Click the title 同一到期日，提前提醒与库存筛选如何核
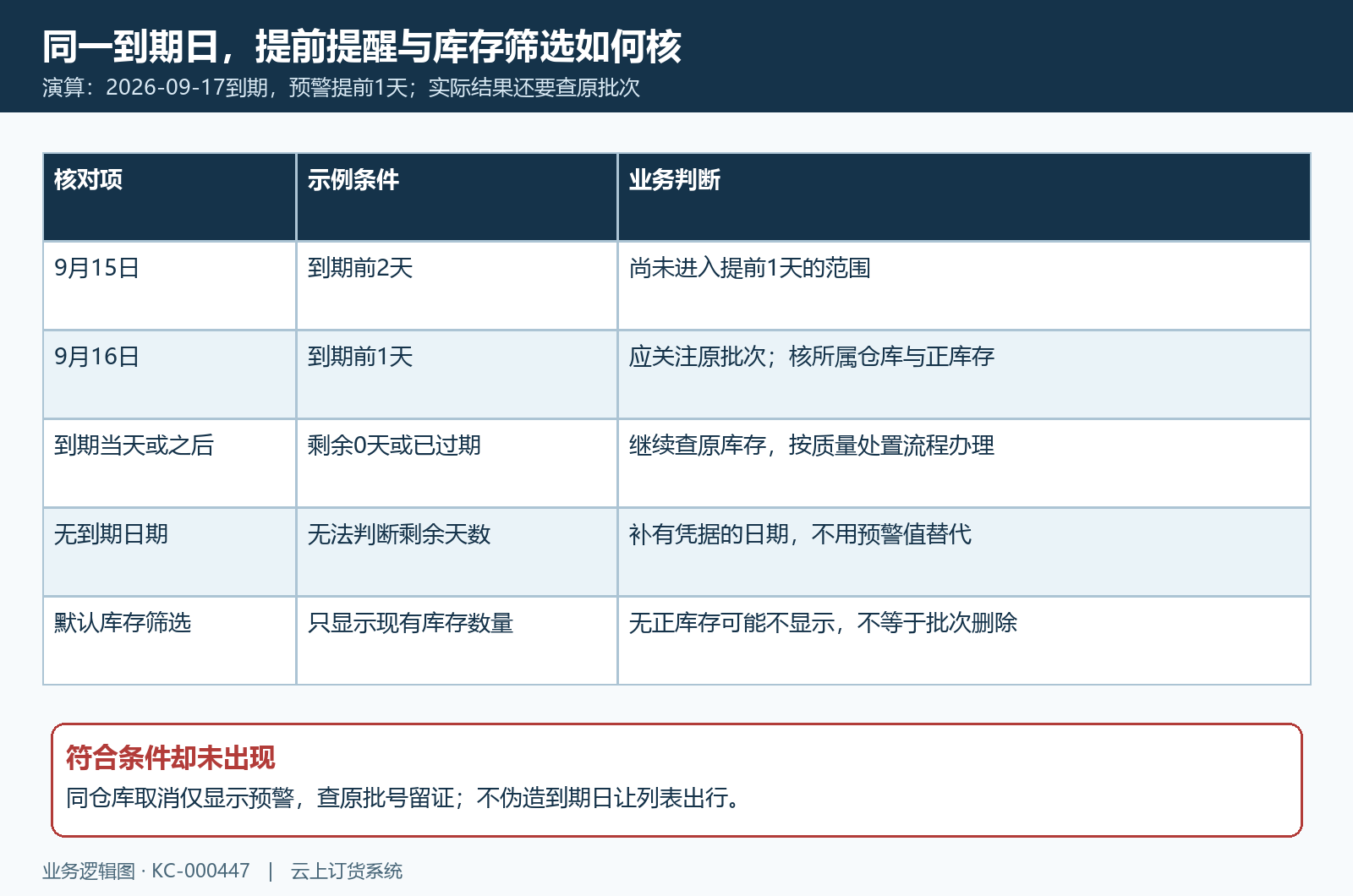Viewport: 1353px width, 896px height. click(362, 46)
